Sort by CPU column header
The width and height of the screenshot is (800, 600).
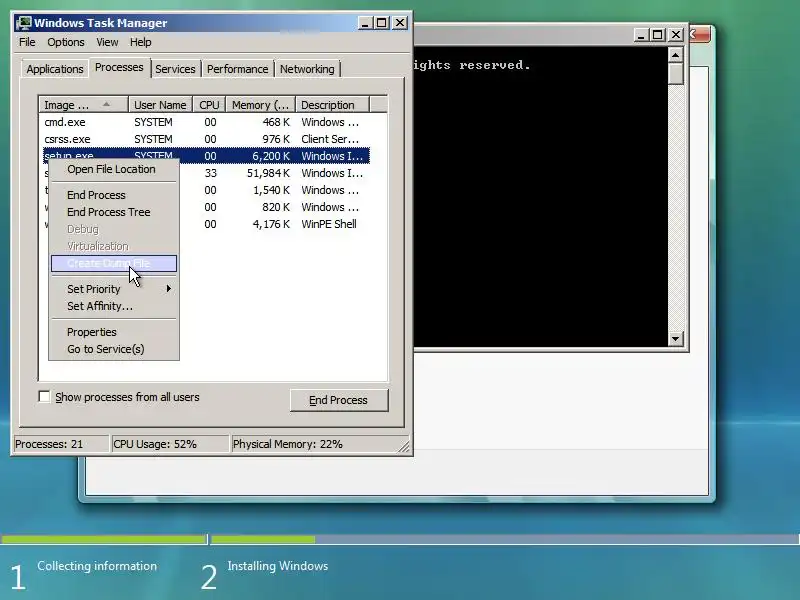(x=209, y=105)
